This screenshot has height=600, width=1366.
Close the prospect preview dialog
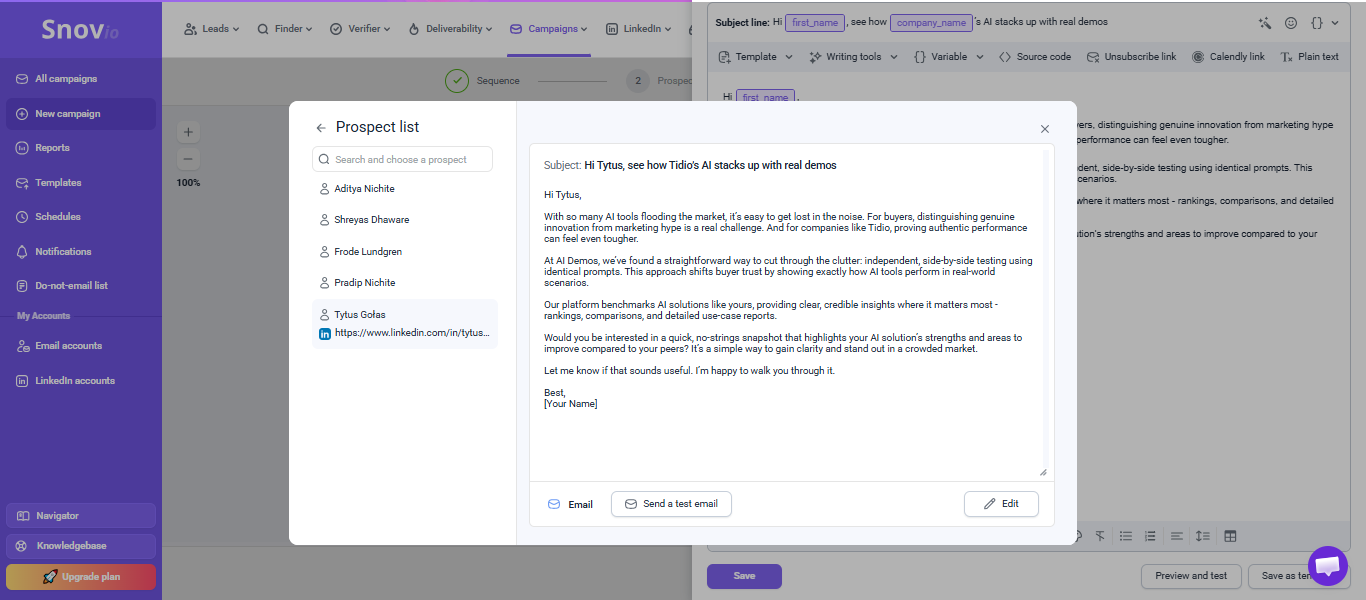coord(1045,129)
